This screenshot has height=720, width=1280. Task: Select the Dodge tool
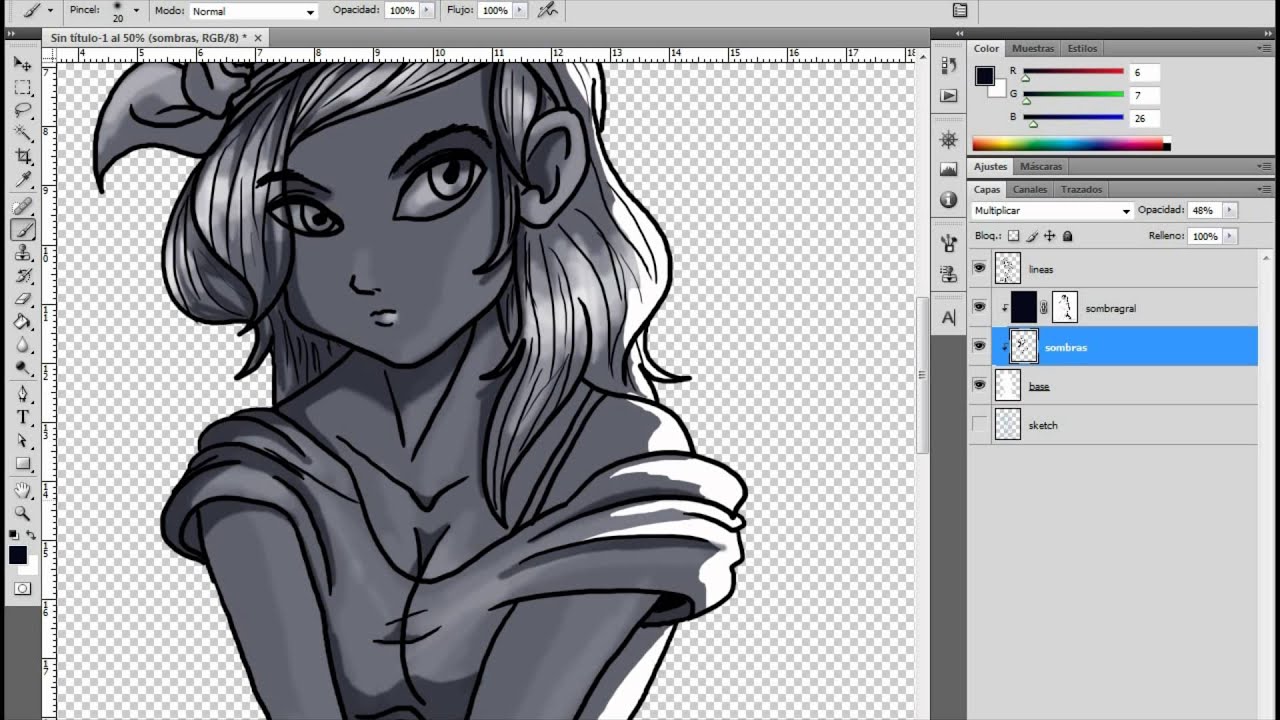pos(22,368)
